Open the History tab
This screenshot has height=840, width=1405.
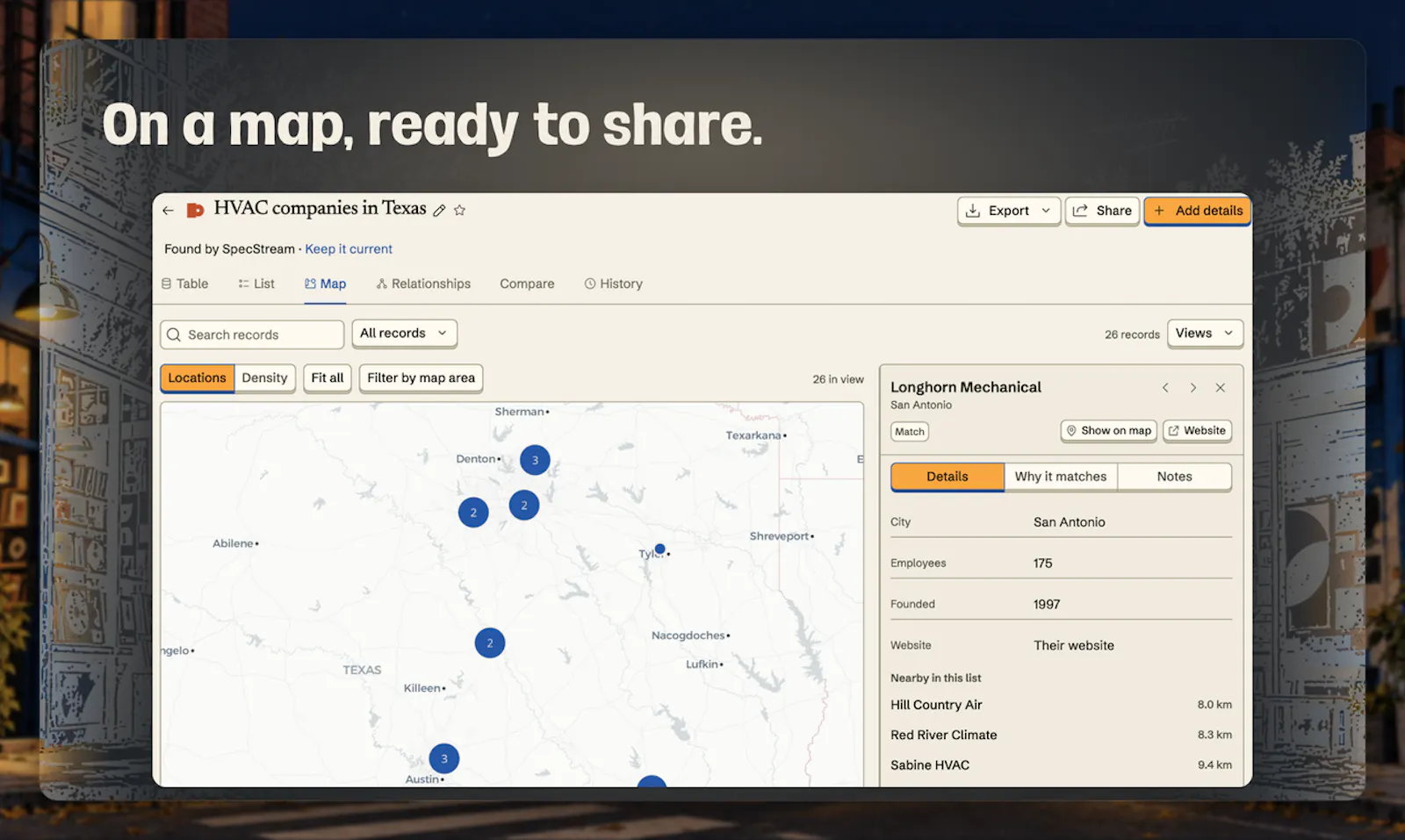tap(613, 284)
